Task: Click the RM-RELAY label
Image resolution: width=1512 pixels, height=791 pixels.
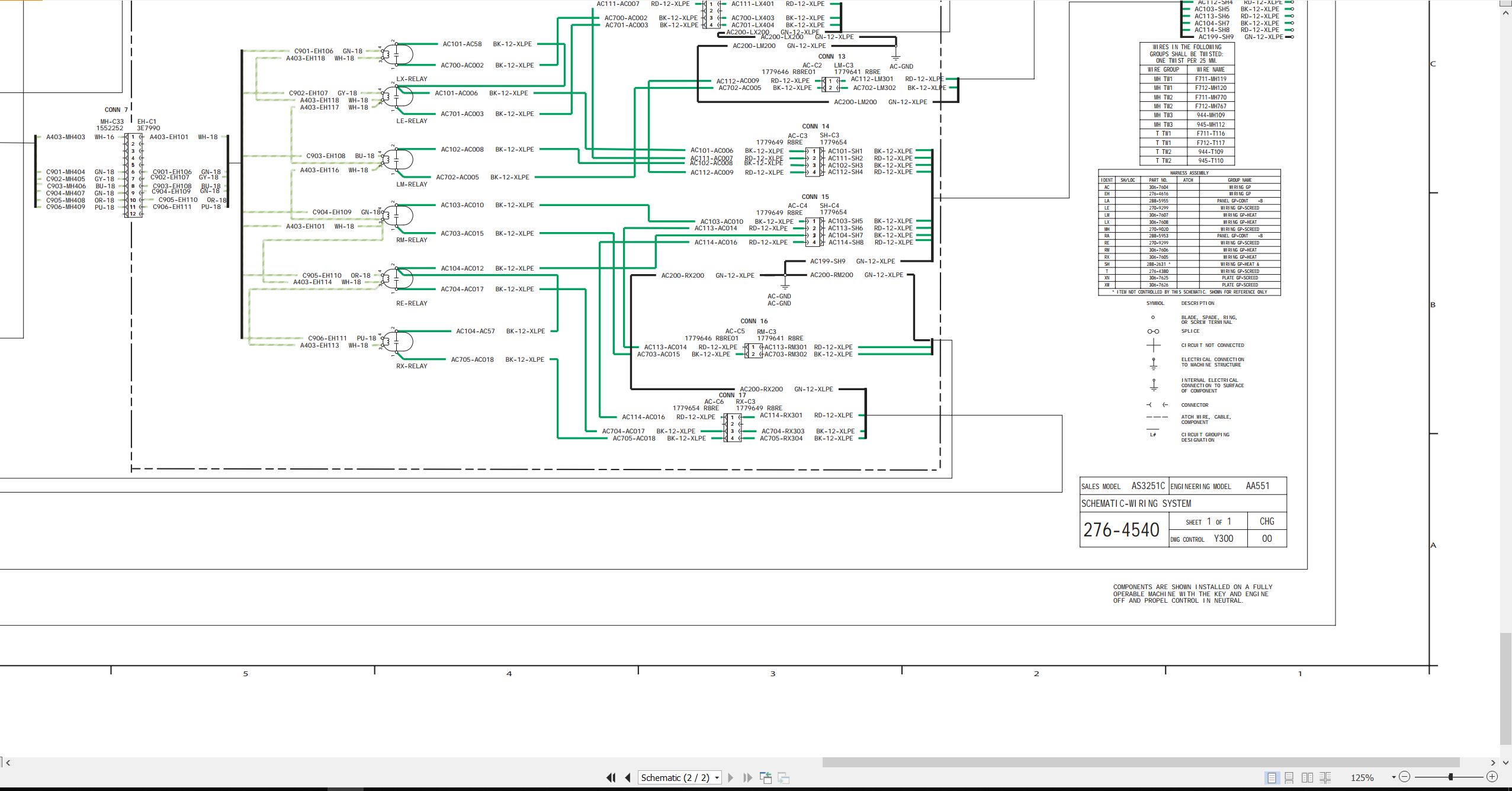Action: [412, 240]
